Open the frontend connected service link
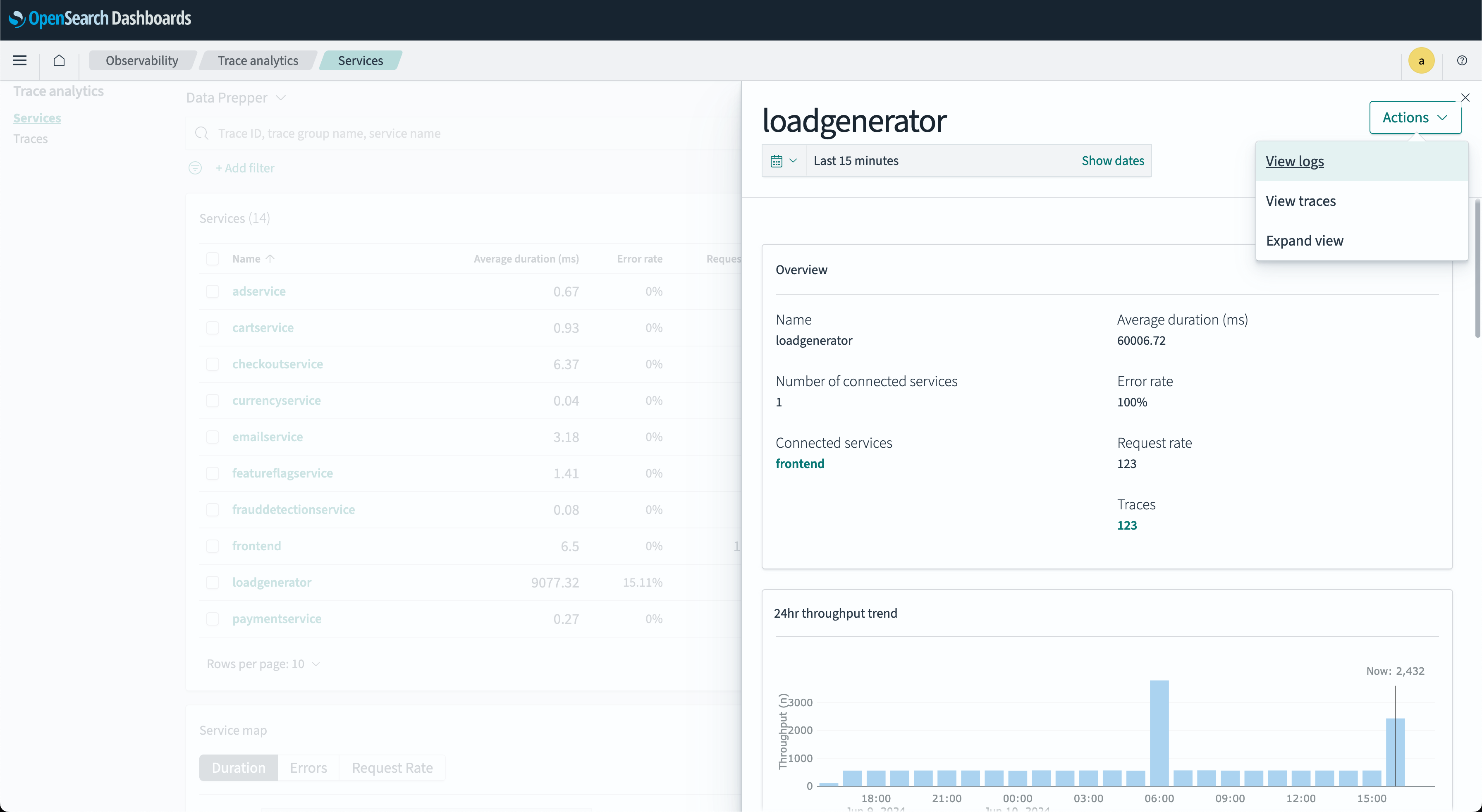The width and height of the screenshot is (1482, 812). pyautogui.click(x=799, y=463)
